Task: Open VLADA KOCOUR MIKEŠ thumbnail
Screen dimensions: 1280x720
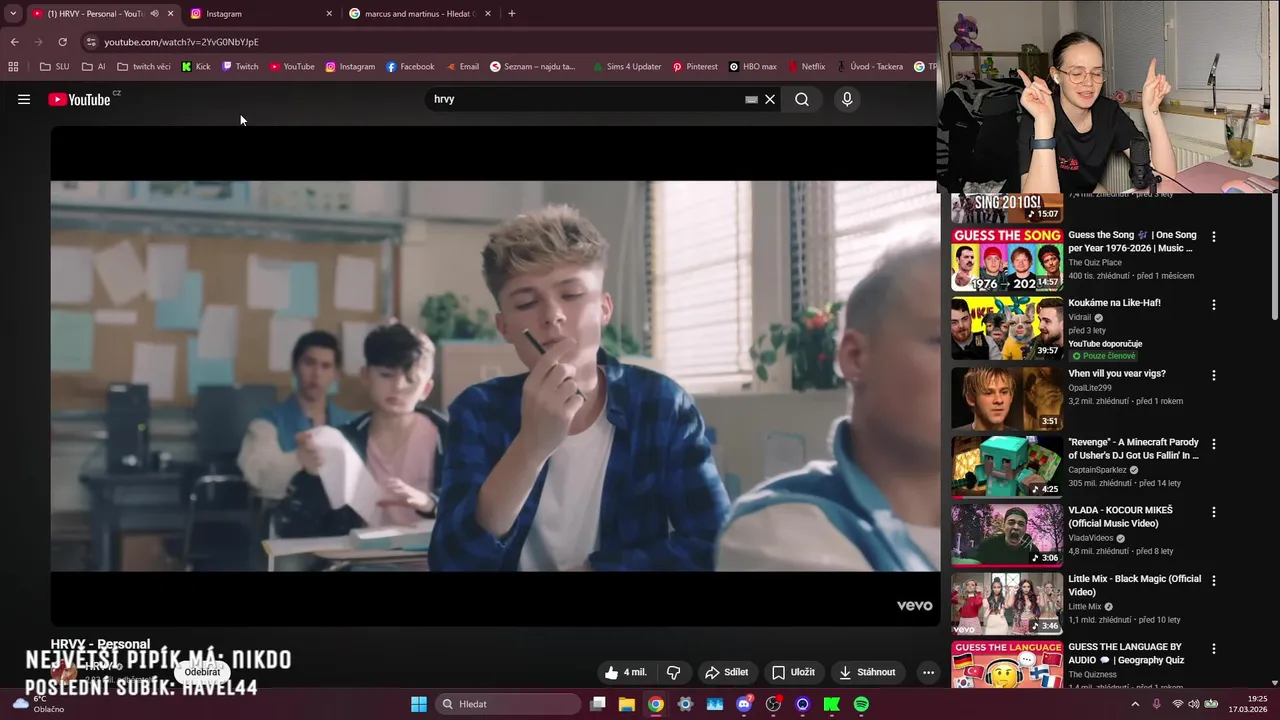Action: pos(1007,535)
